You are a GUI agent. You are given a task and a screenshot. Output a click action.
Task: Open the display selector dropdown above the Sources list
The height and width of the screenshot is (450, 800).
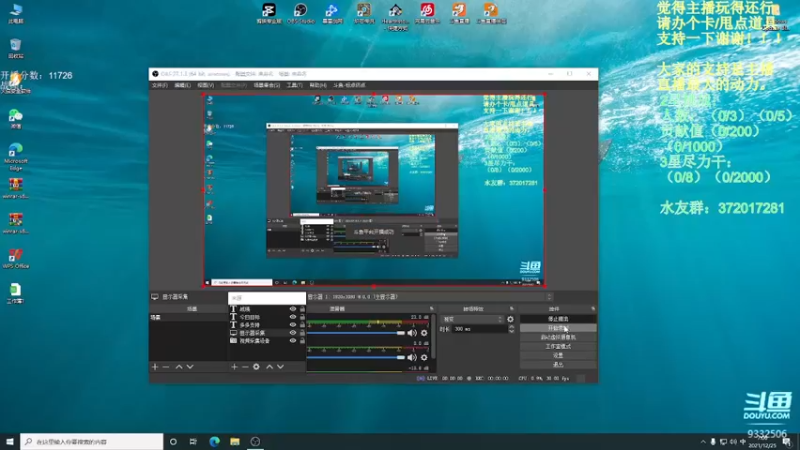(430, 297)
